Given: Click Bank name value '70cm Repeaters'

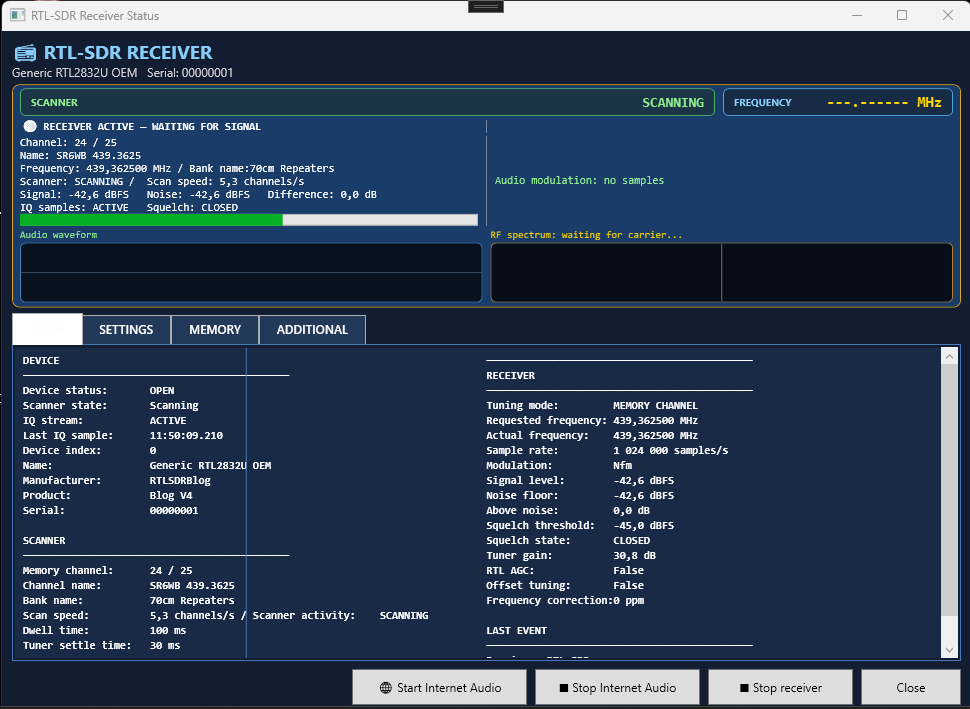Looking at the screenshot, I should pos(192,601).
